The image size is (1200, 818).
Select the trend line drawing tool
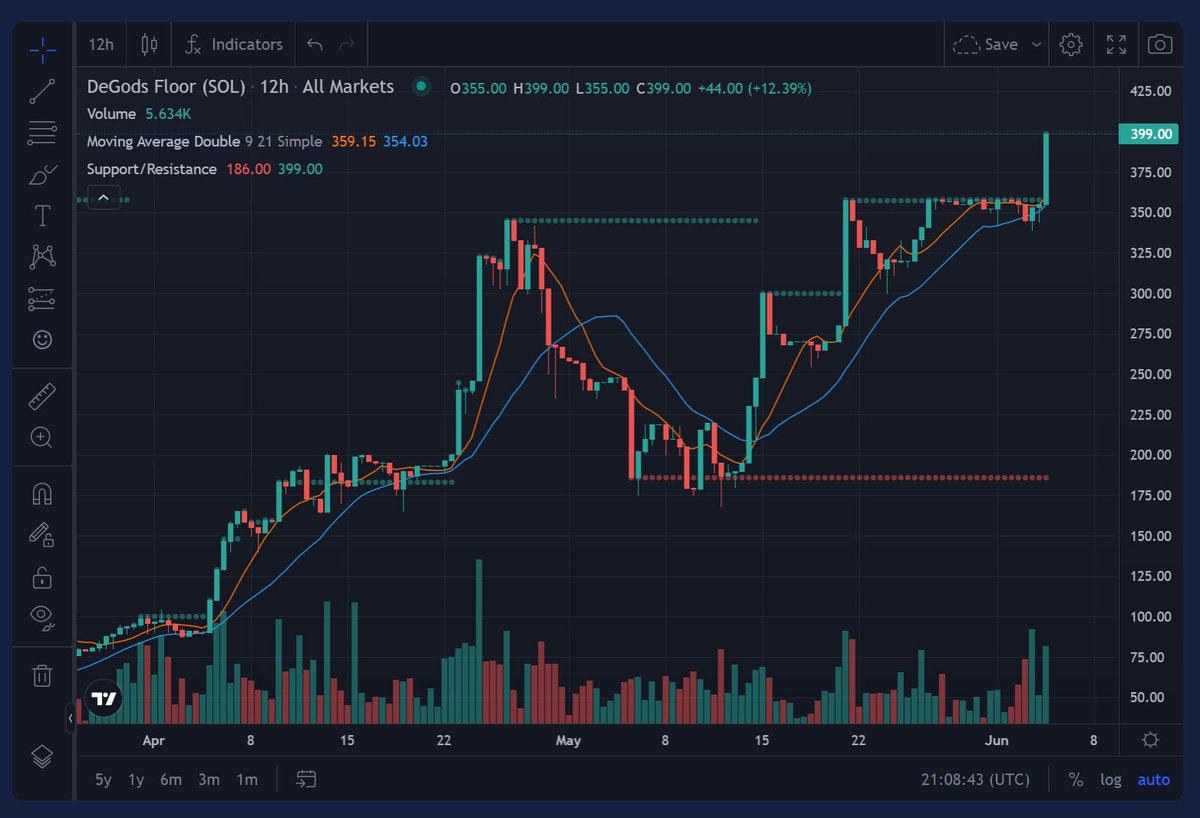coord(42,91)
